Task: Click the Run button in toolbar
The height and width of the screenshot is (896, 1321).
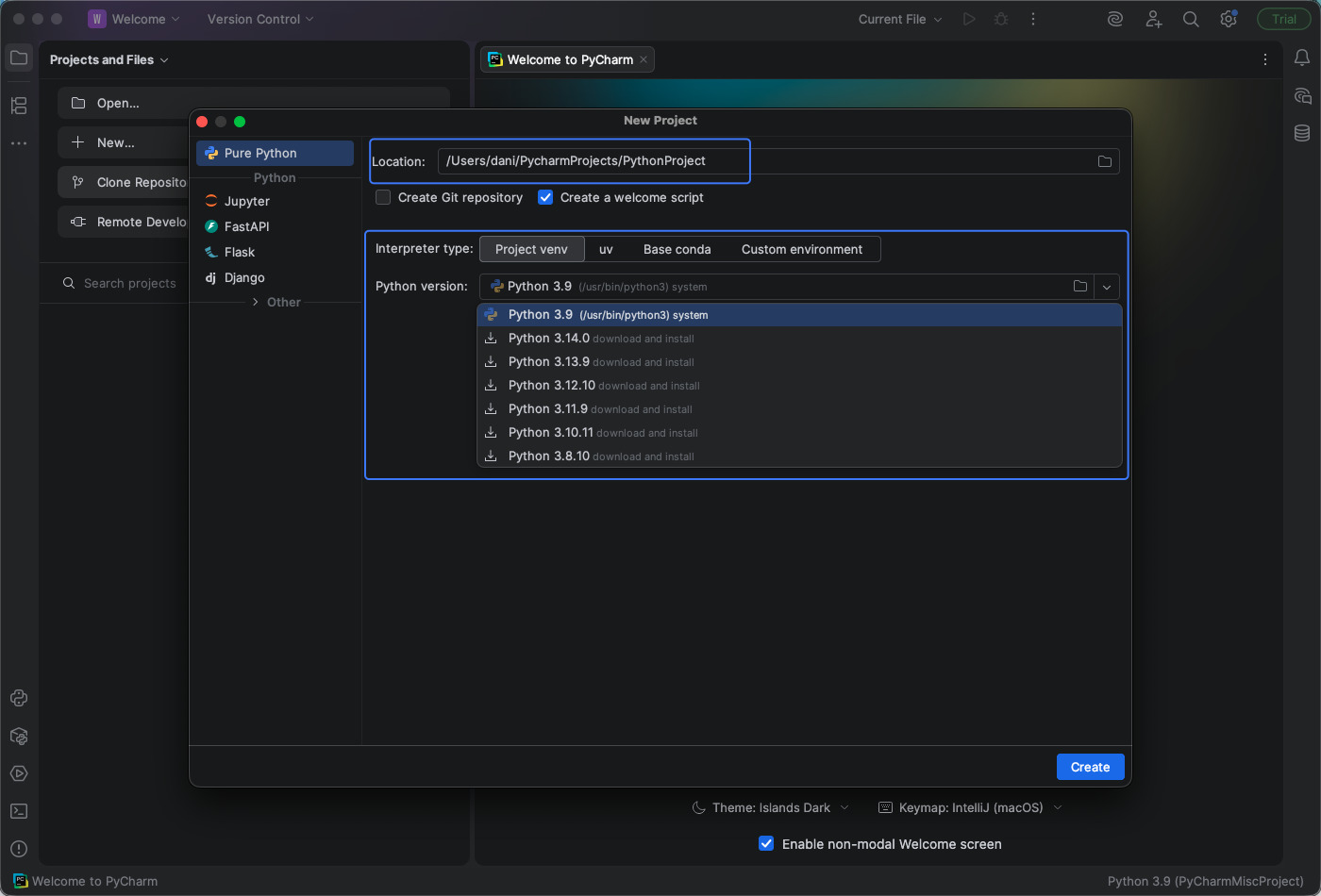Action: pyautogui.click(x=969, y=19)
